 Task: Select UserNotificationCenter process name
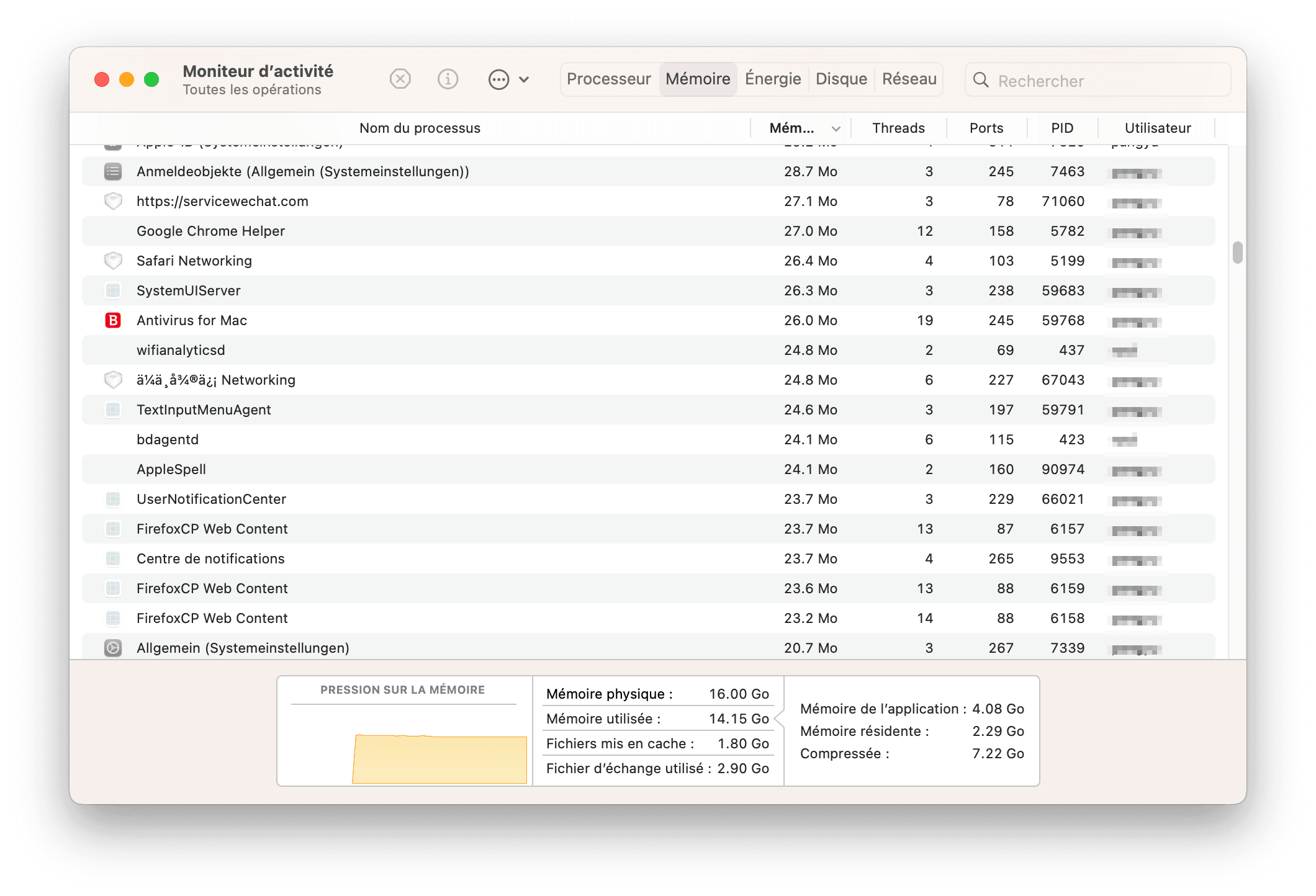(x=211, y=499)
